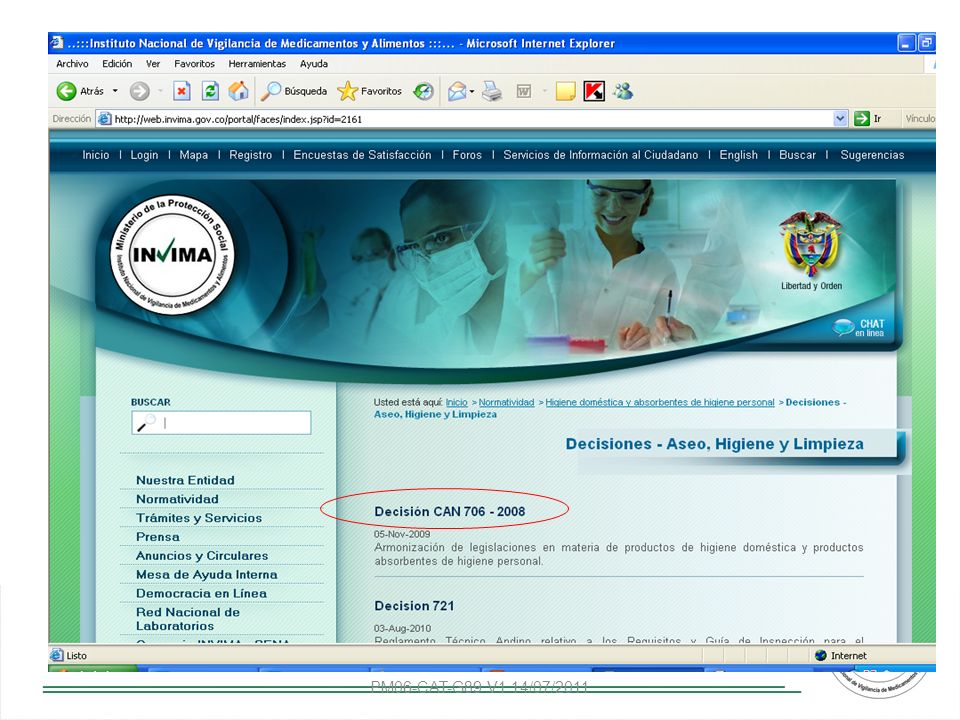This screenshot has height=720, width=960.
Task: Refresh the page with green arrows icon
Action: 210,91
